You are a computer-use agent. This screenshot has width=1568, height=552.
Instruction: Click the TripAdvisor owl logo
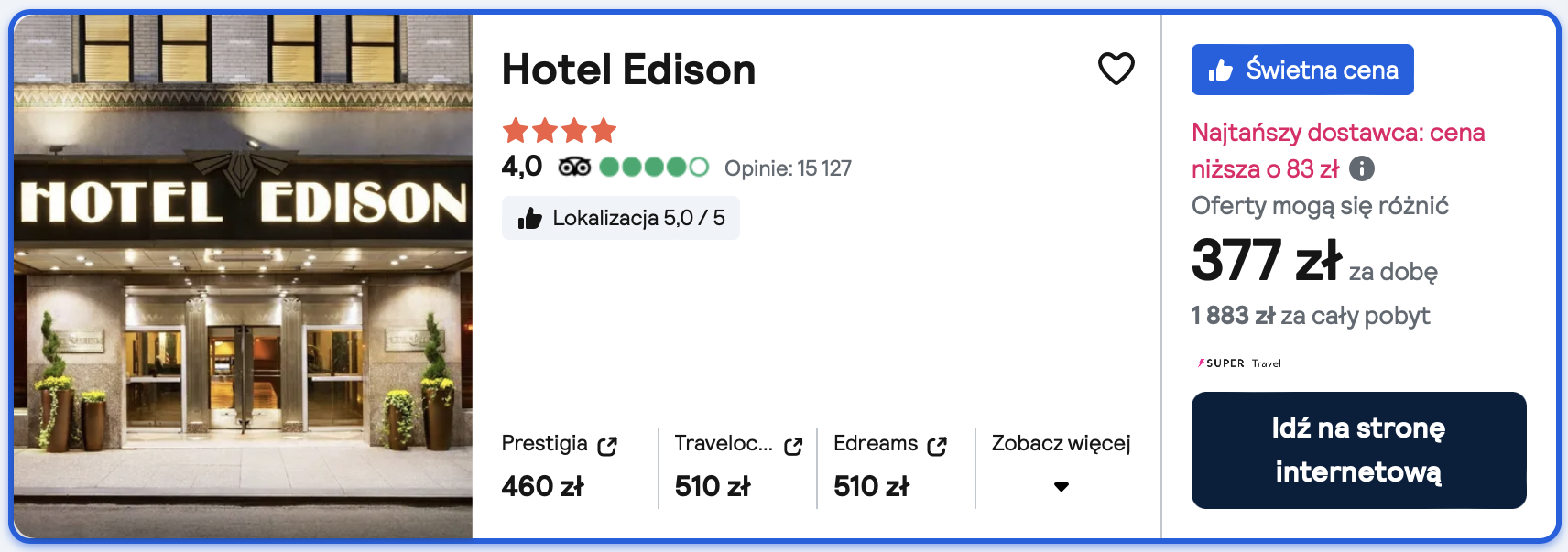574,167
